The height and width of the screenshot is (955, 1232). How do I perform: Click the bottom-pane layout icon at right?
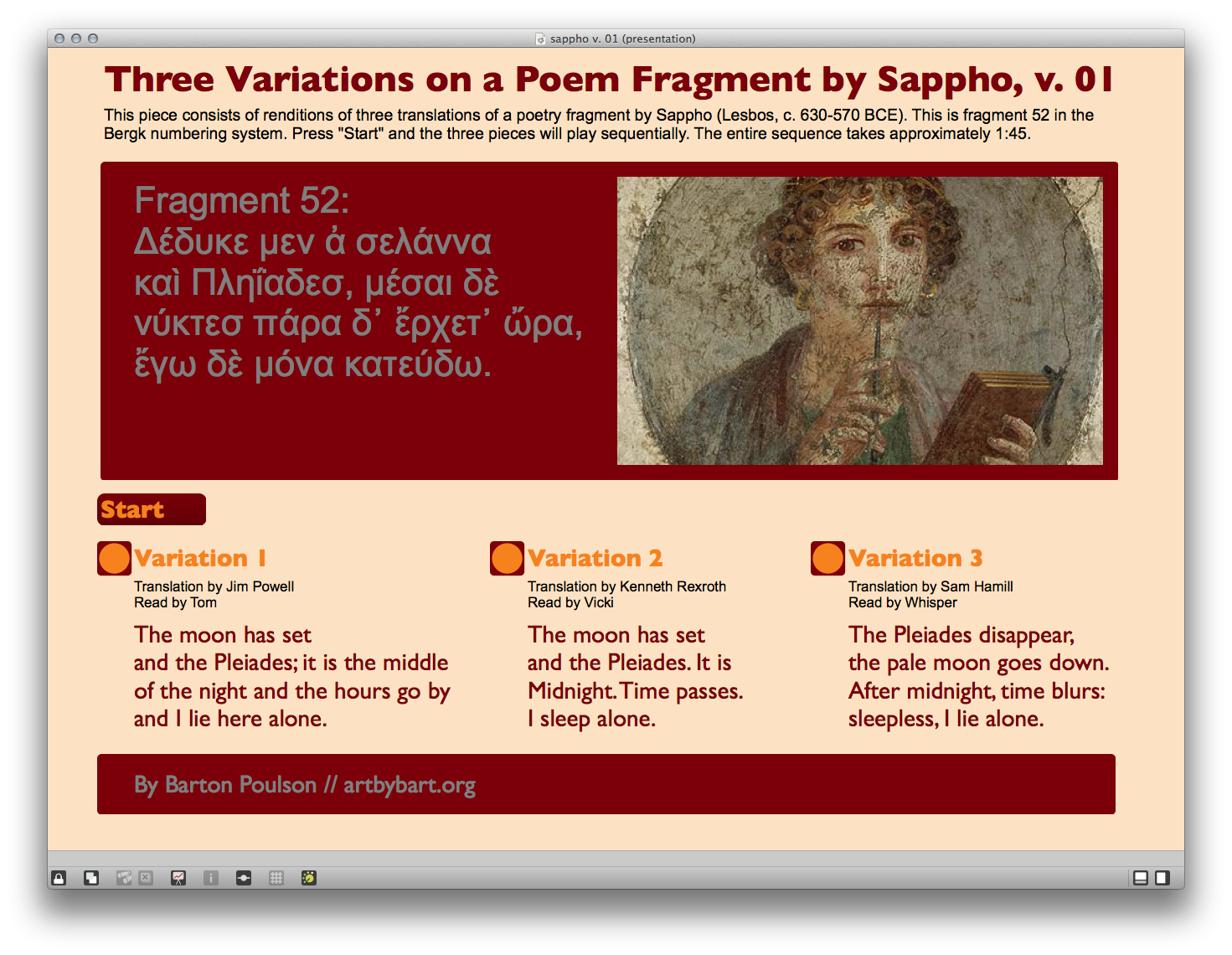click(x=1141, y=878)
